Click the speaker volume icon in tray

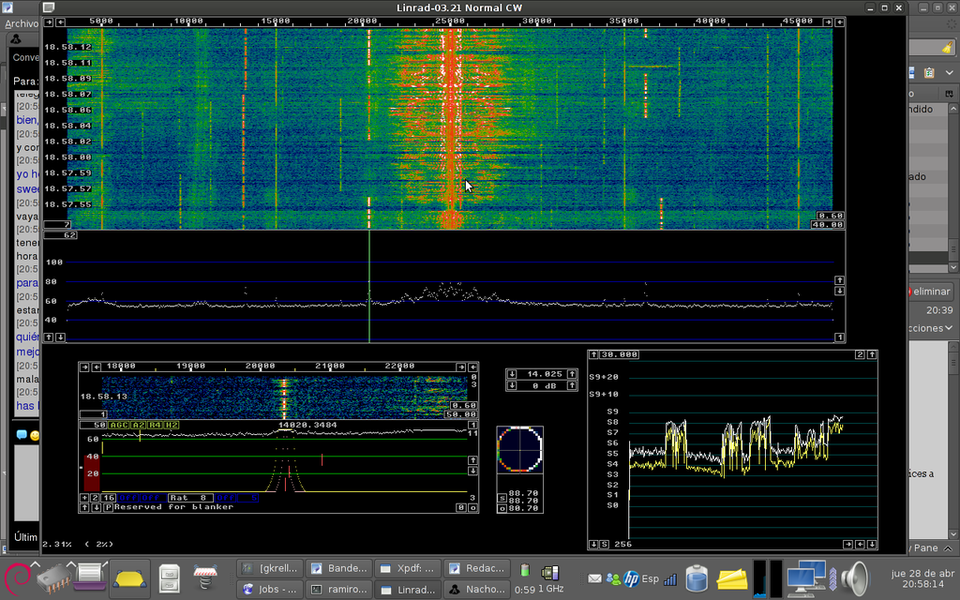(854, 578)
